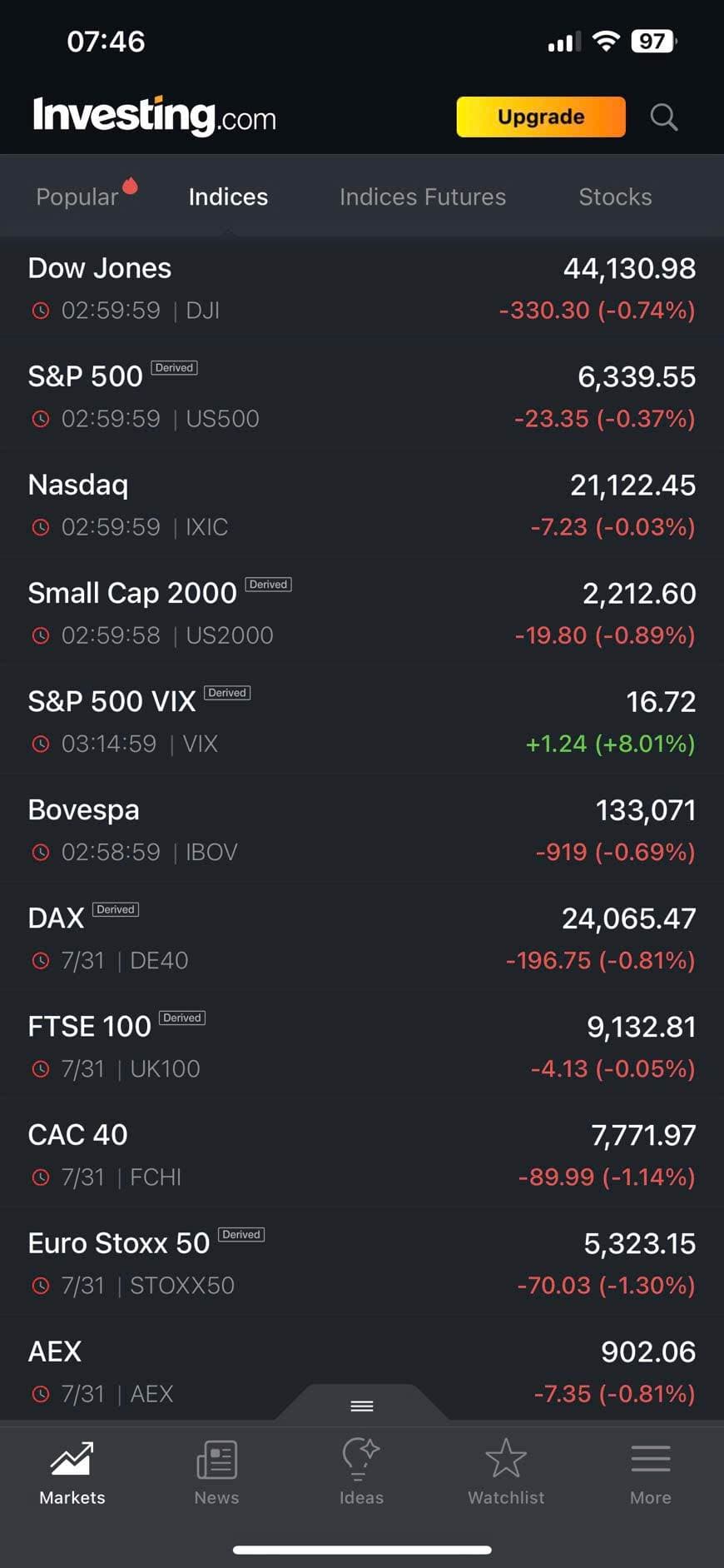Tap the Derived badge next to S&P 500
Screen dimensions: 724x1568
tap(174, 368)
